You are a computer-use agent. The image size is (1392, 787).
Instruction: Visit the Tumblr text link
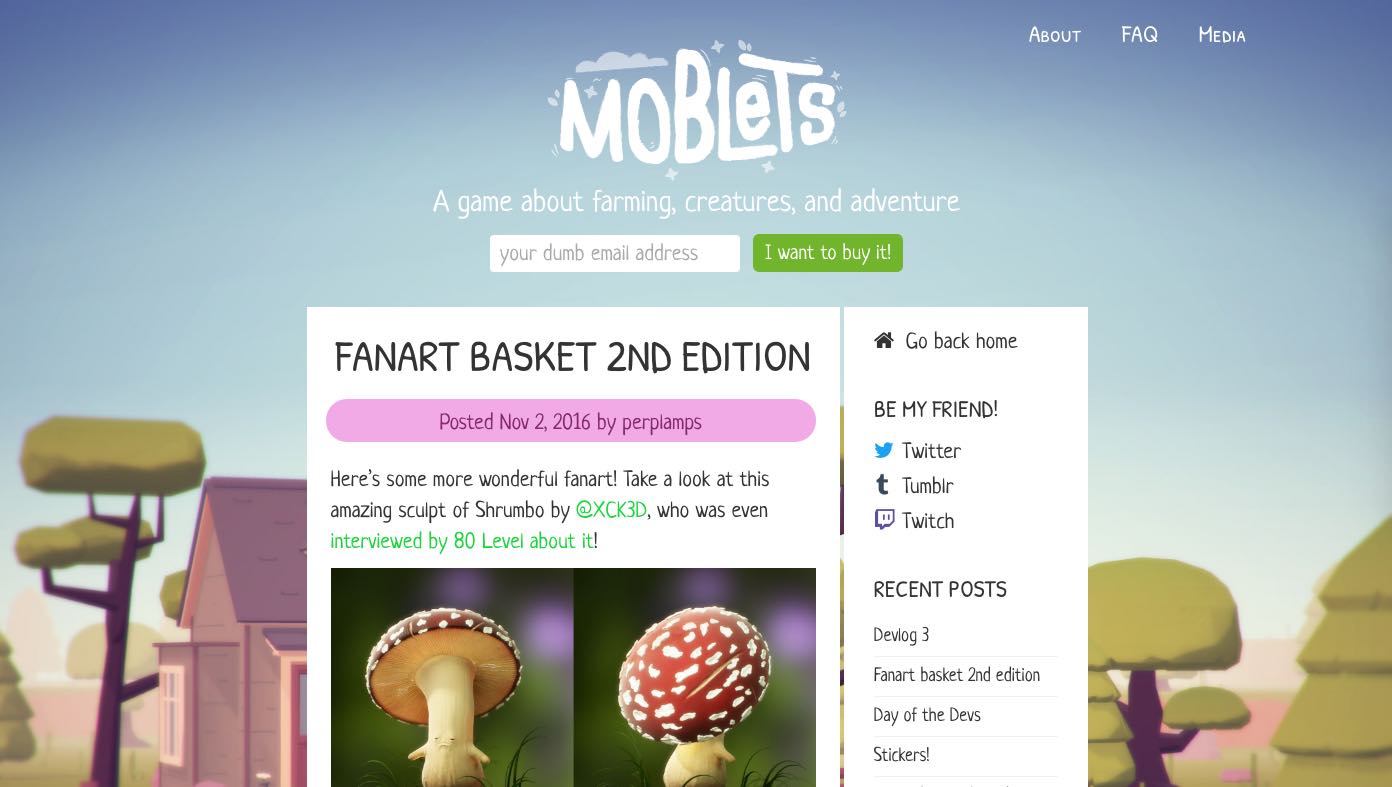click(x=928, y=487)
